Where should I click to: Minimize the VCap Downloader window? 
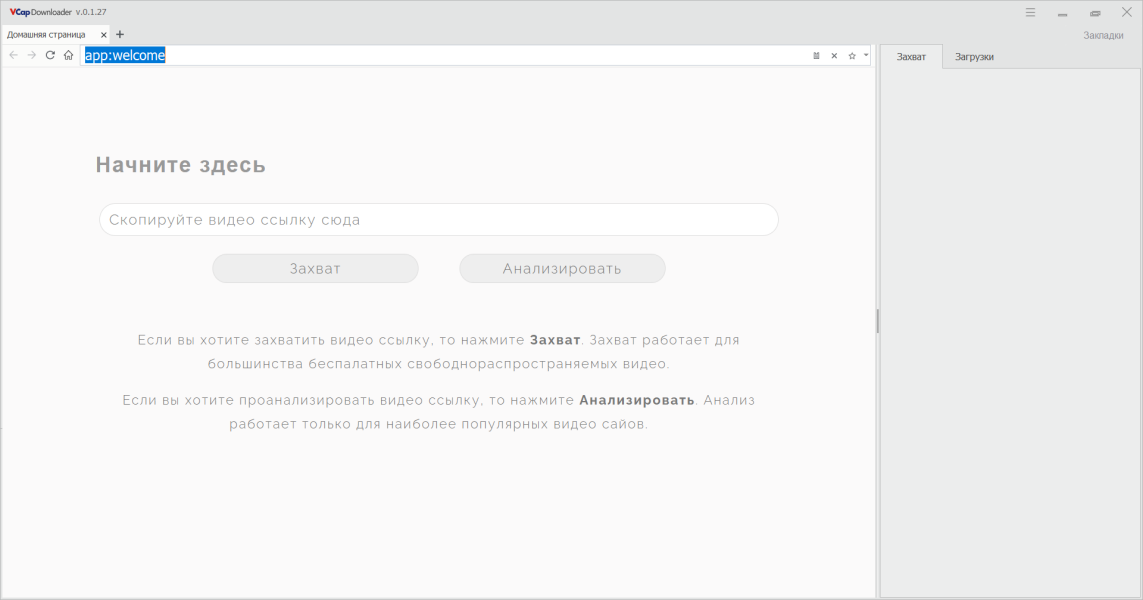1063,13
